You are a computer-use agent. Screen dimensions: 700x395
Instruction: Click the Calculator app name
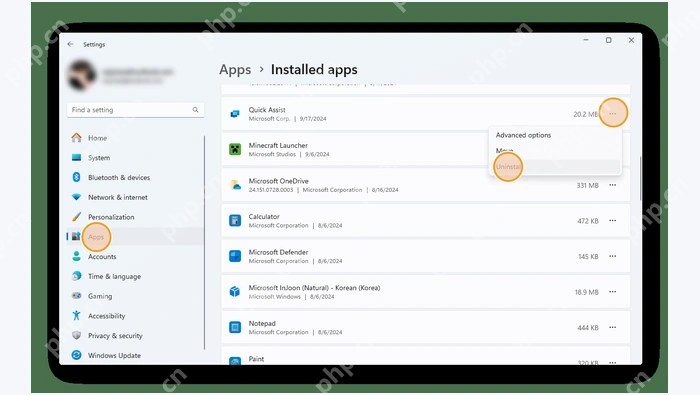pos(264,216)
